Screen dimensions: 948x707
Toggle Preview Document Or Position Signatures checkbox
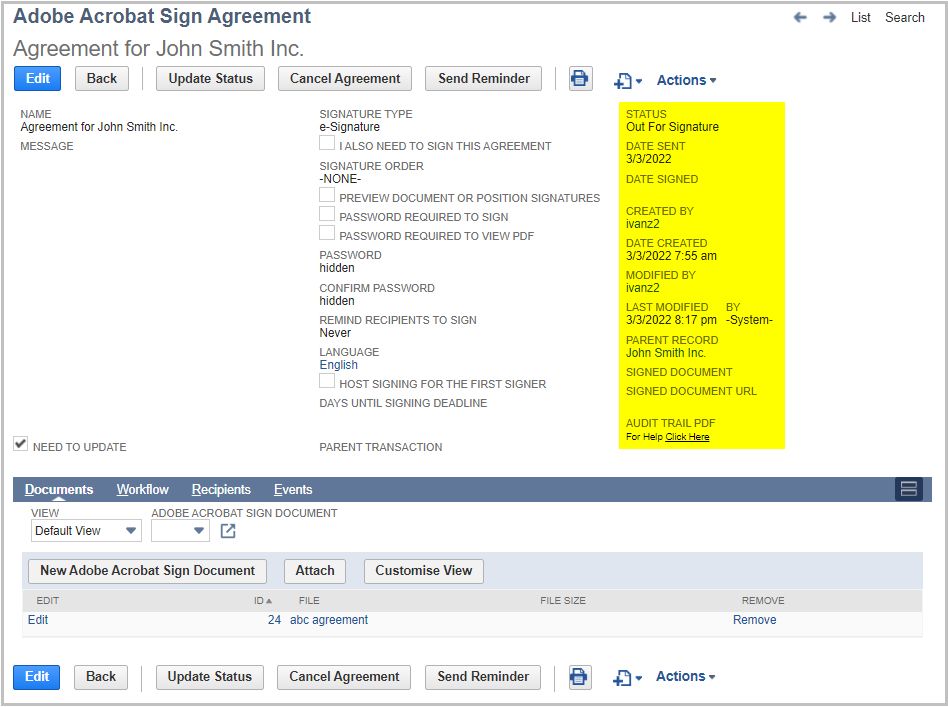(x=326, y=195)
